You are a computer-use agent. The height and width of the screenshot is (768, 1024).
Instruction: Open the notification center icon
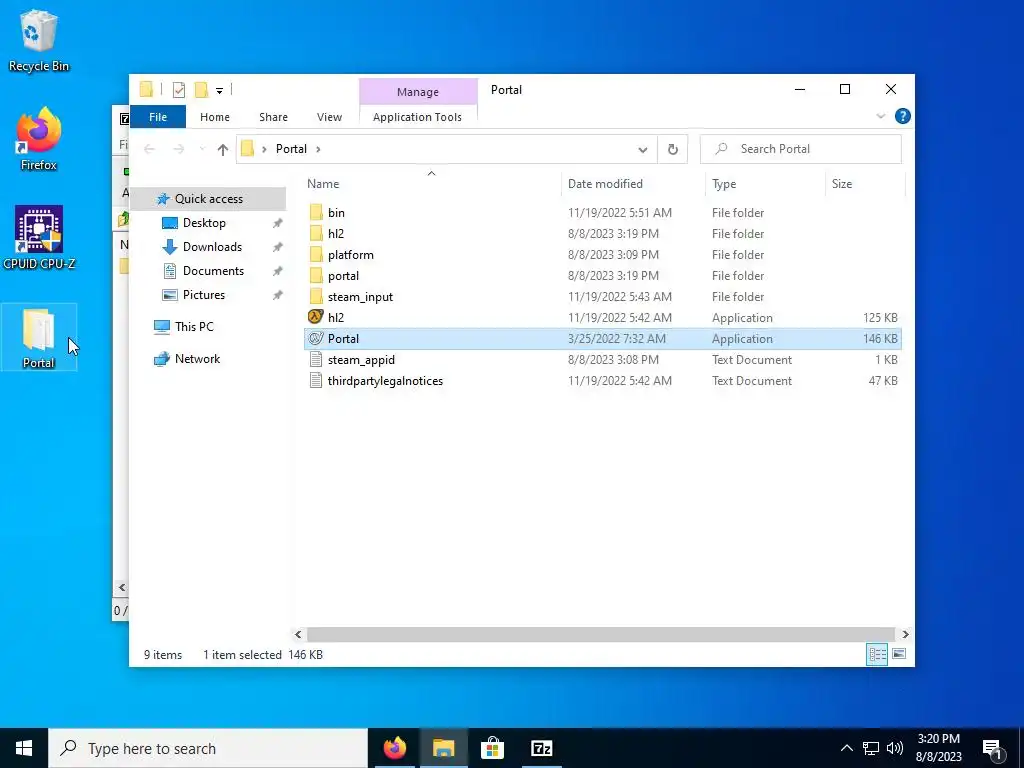click(992, 749)
